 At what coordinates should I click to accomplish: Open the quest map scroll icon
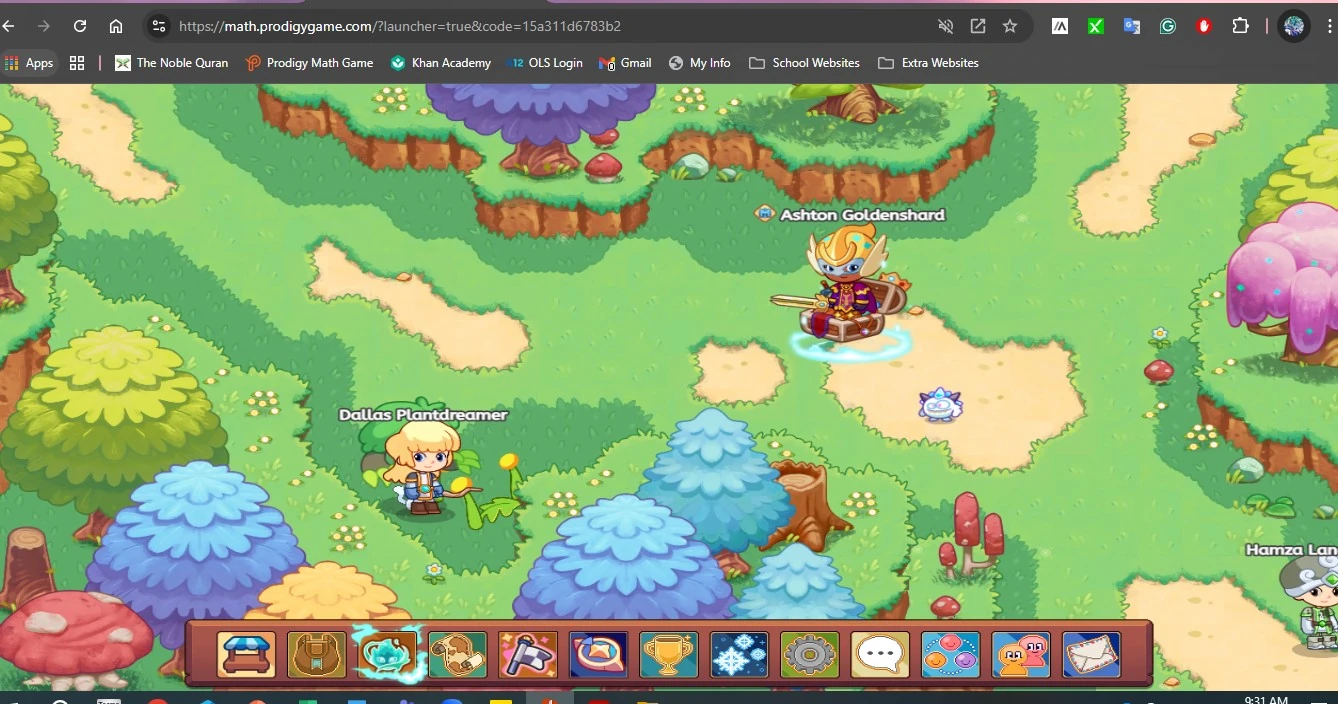pyautogui.click(x=457, y=655)
